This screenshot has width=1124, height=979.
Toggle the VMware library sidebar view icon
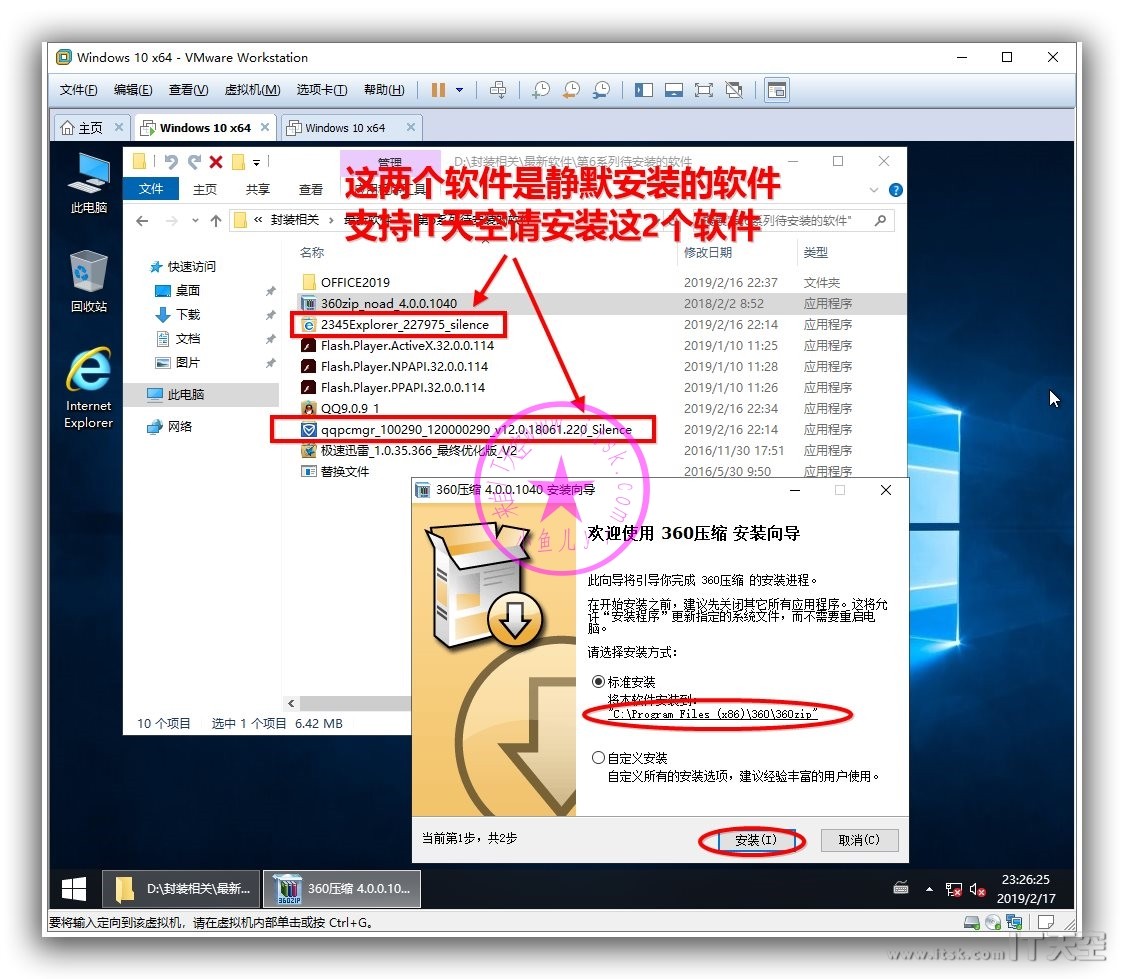click(644, 90)
